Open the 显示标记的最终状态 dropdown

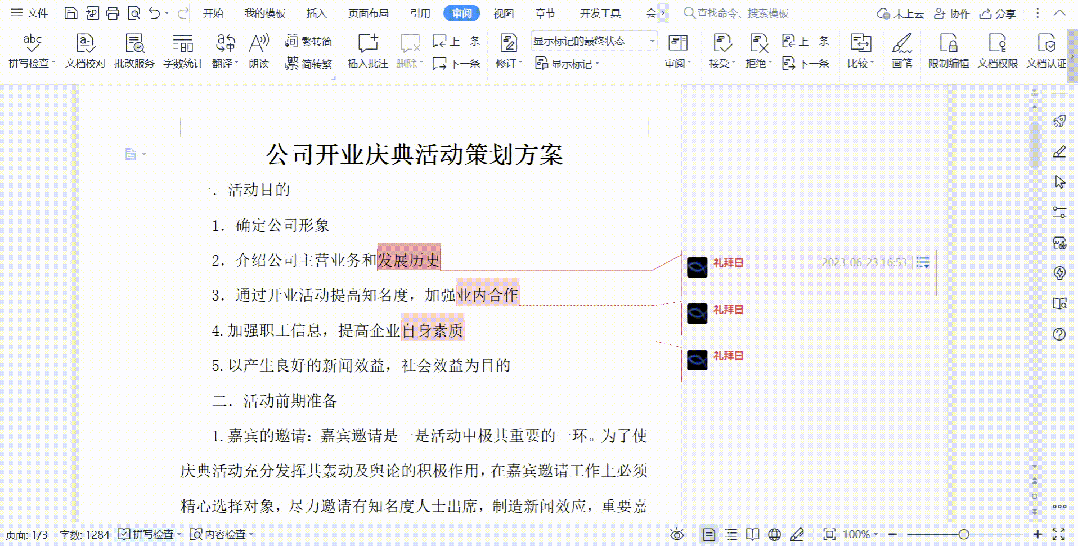point(595,41)
